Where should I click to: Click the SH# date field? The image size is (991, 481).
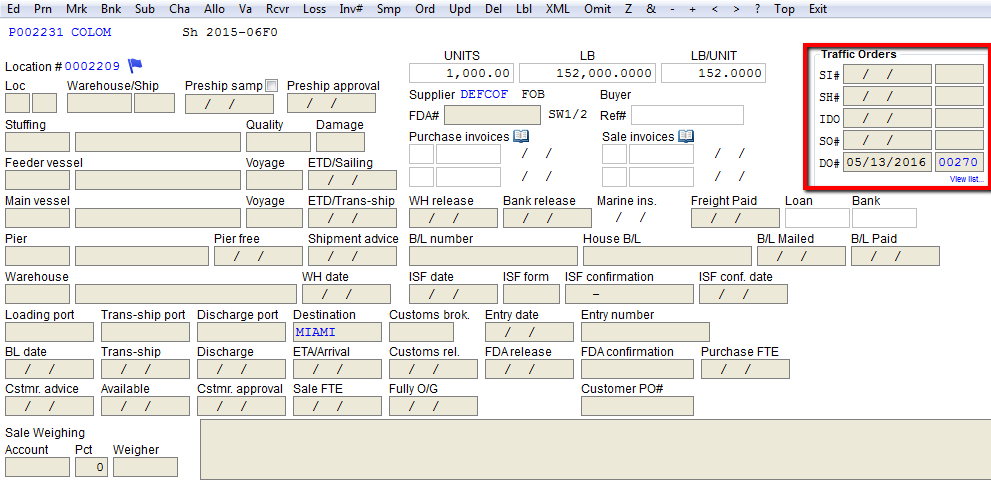click(x=887, y=97)
